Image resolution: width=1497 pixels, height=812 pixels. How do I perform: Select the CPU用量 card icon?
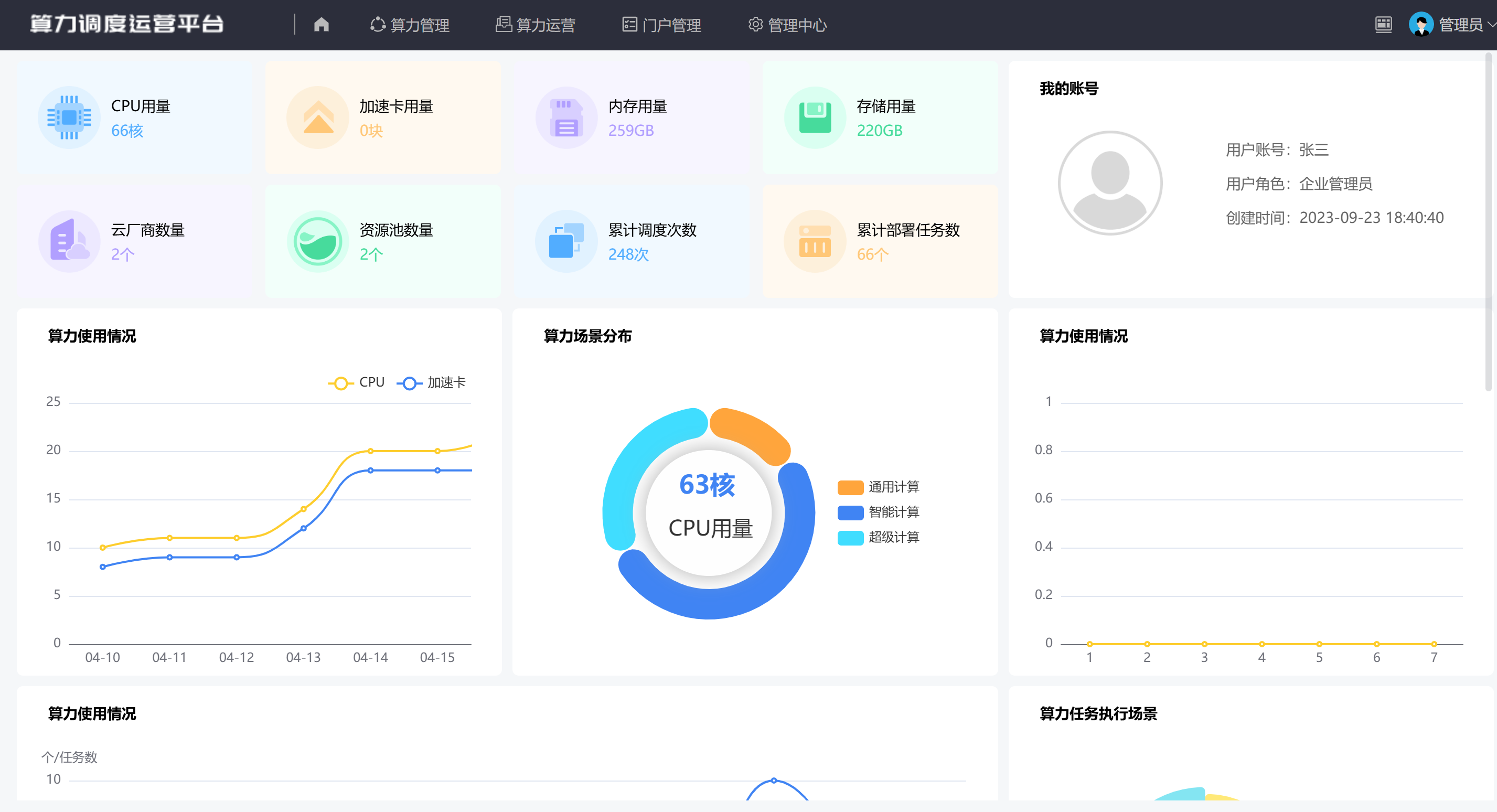69,117
